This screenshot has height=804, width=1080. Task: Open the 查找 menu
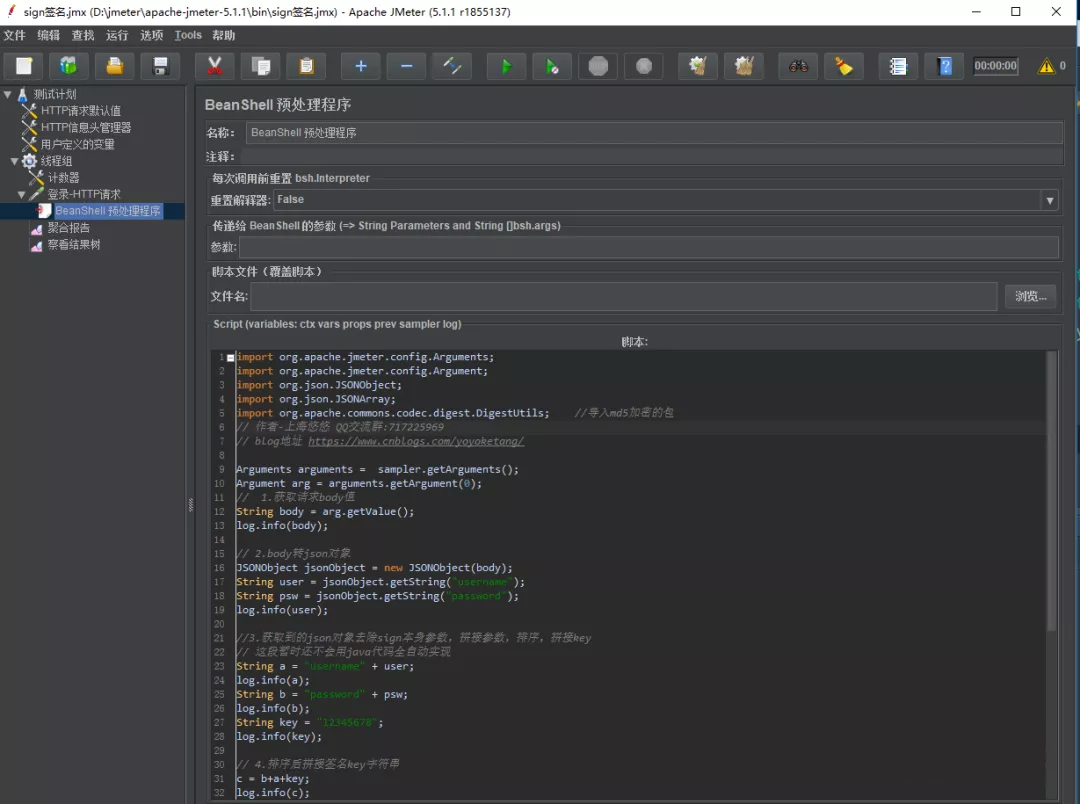[83, 35]
